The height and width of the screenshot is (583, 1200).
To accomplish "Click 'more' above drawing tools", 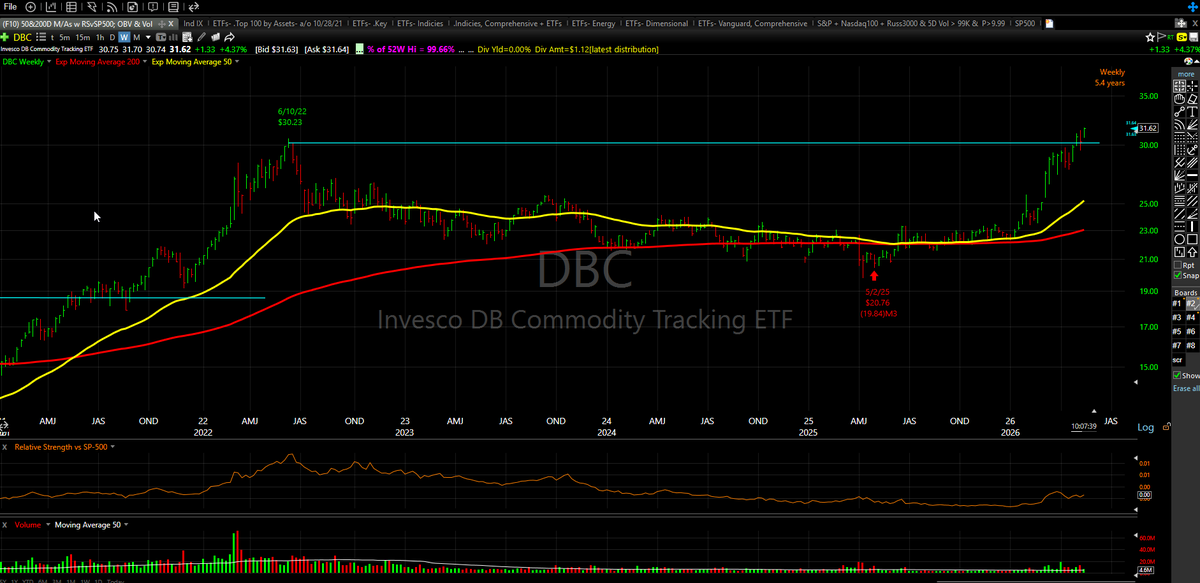I will tap(1186, 74).
